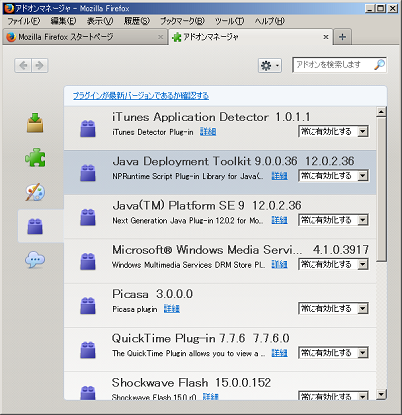This screenshot has height=415, width=402.
Task: Click the forward arrow in the add-on manager
Action: click(40, 65)
